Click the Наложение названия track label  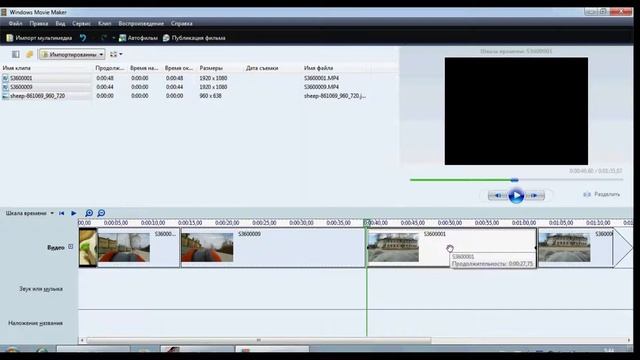(x=36, y=323)
